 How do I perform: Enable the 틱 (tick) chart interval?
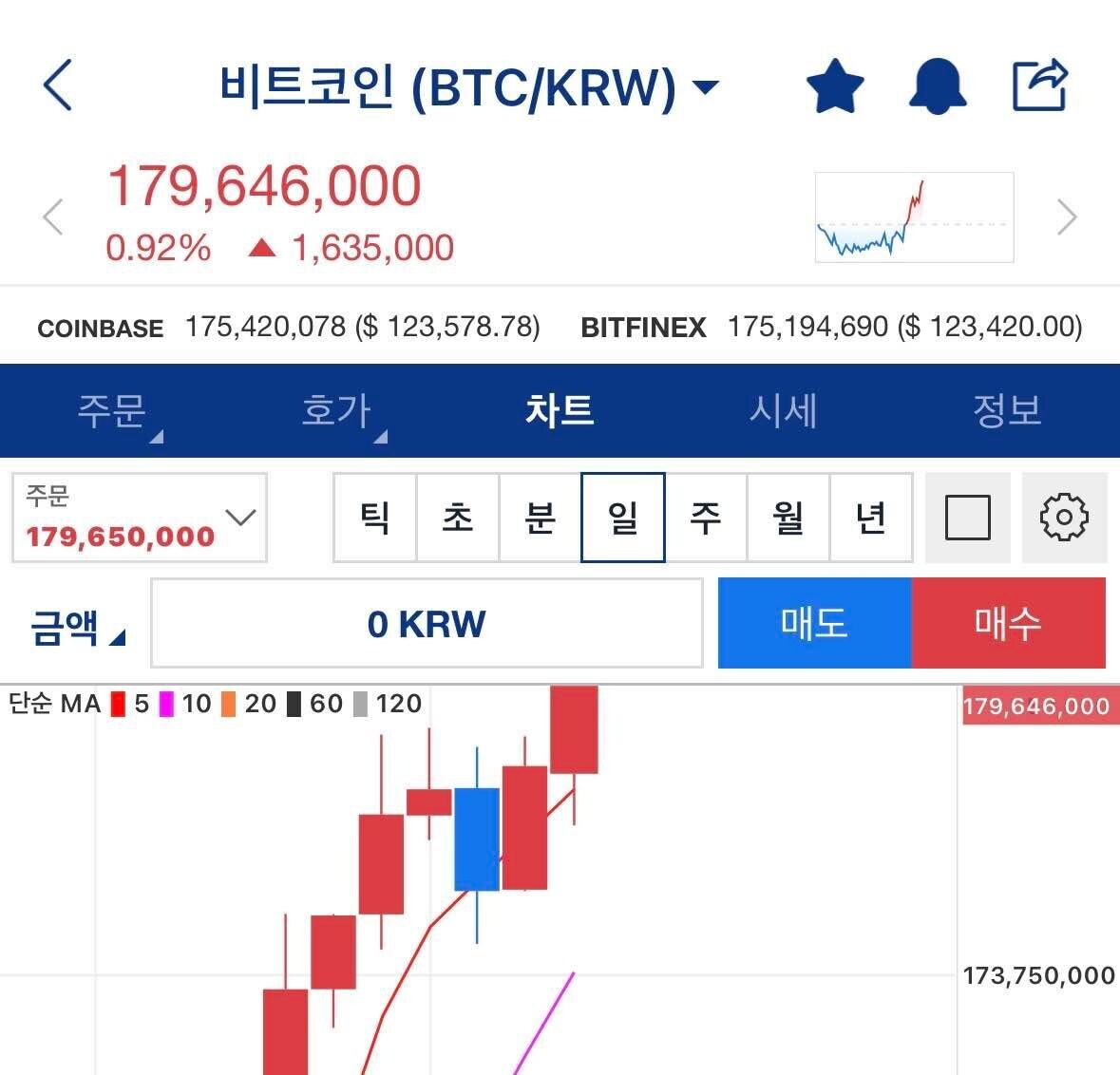click(375, 518)
